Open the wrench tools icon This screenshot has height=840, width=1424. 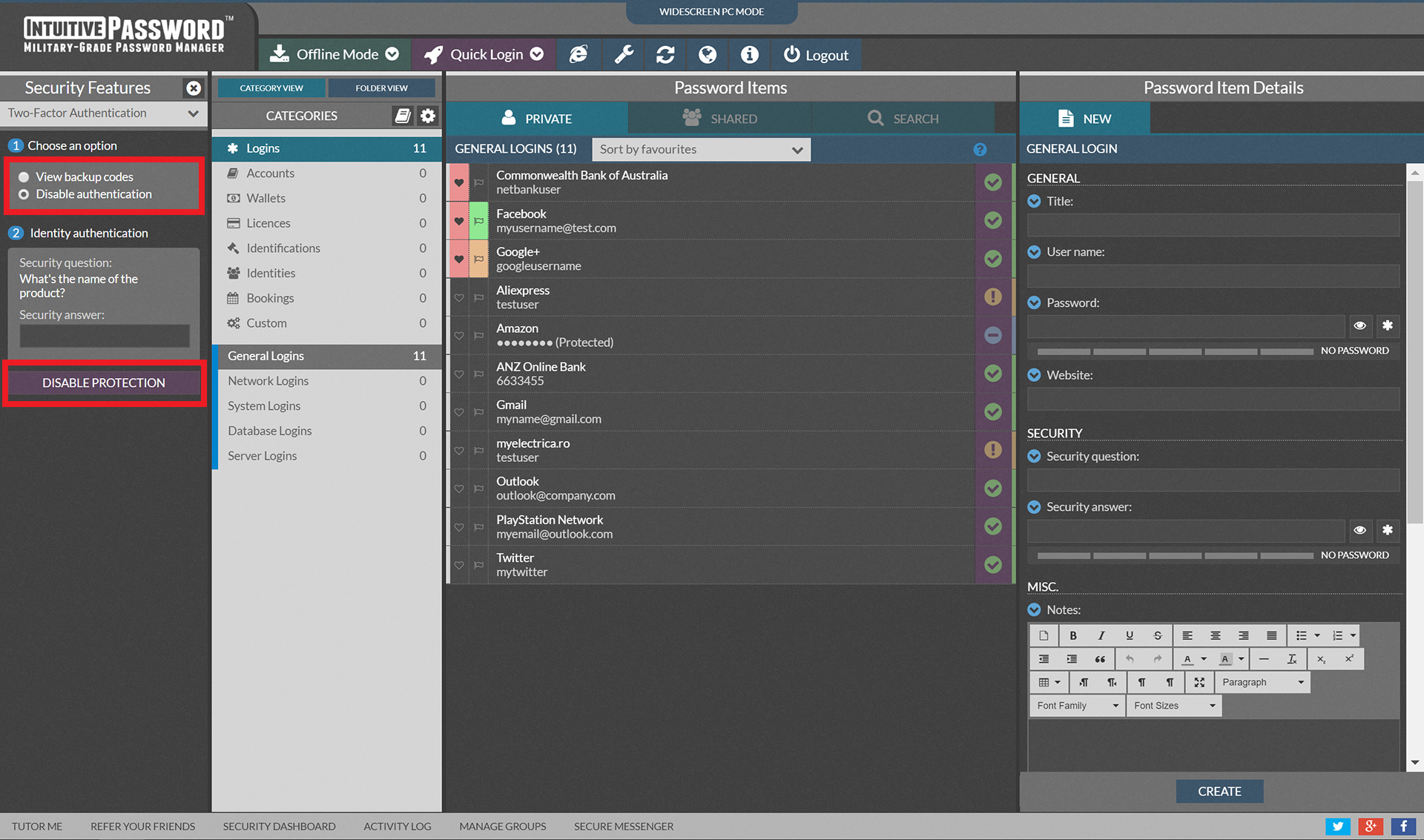point(624,54)
